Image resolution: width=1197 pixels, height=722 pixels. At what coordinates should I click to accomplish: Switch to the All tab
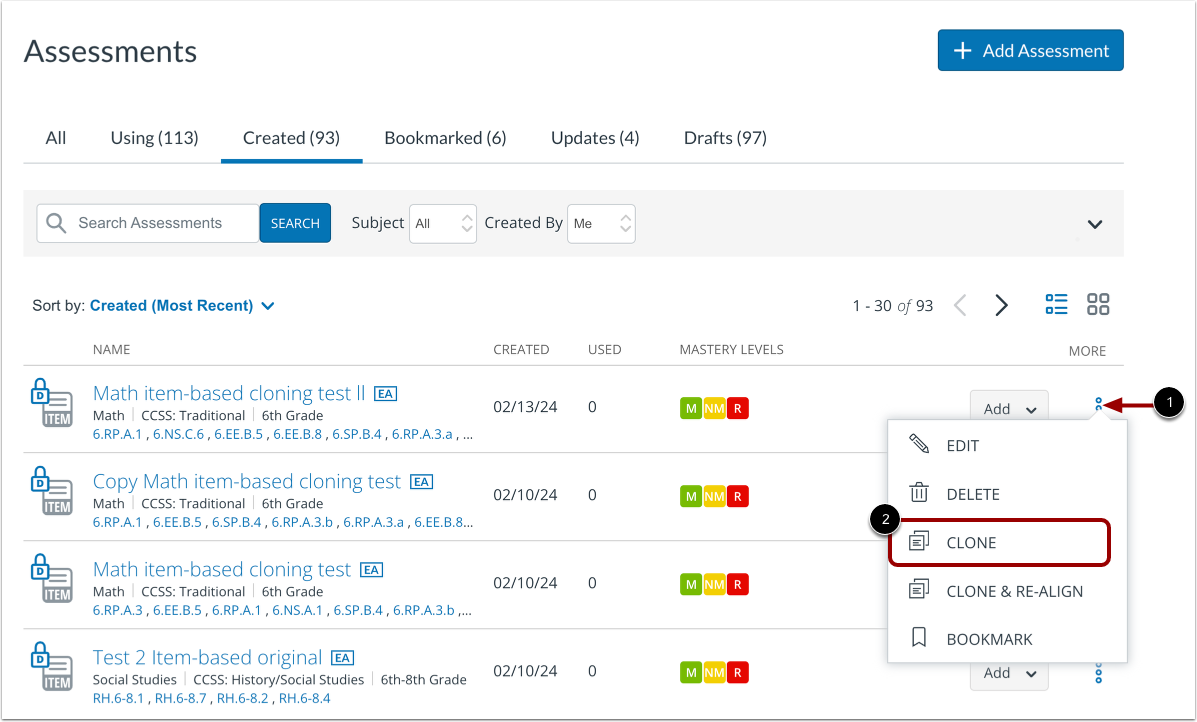(56, 138)
